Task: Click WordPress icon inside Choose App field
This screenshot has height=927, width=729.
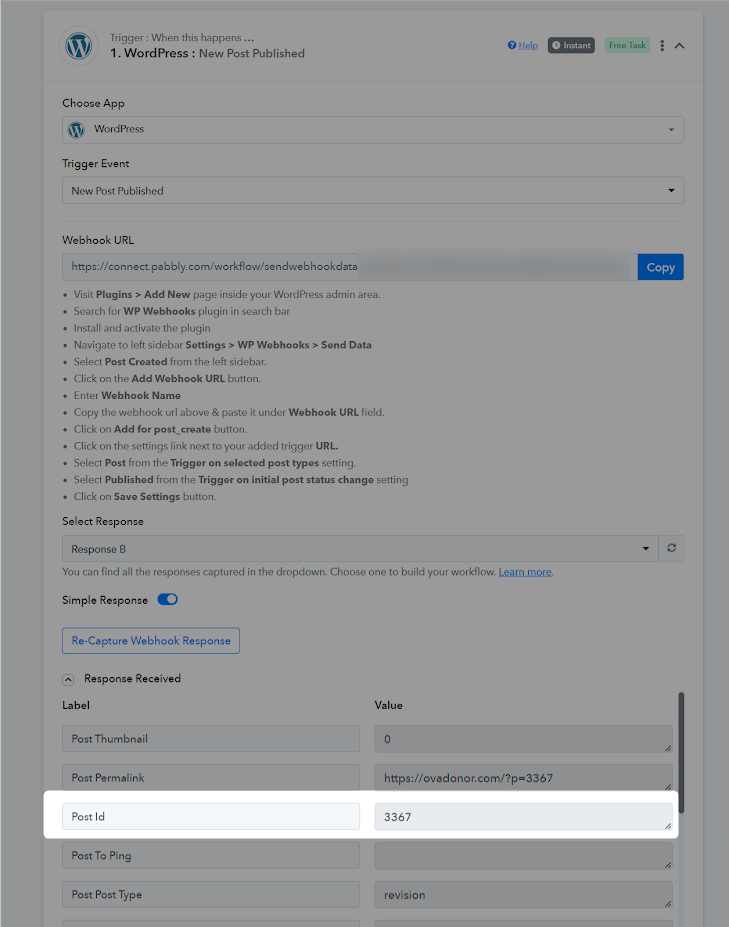Action: (x=76, y=129)
